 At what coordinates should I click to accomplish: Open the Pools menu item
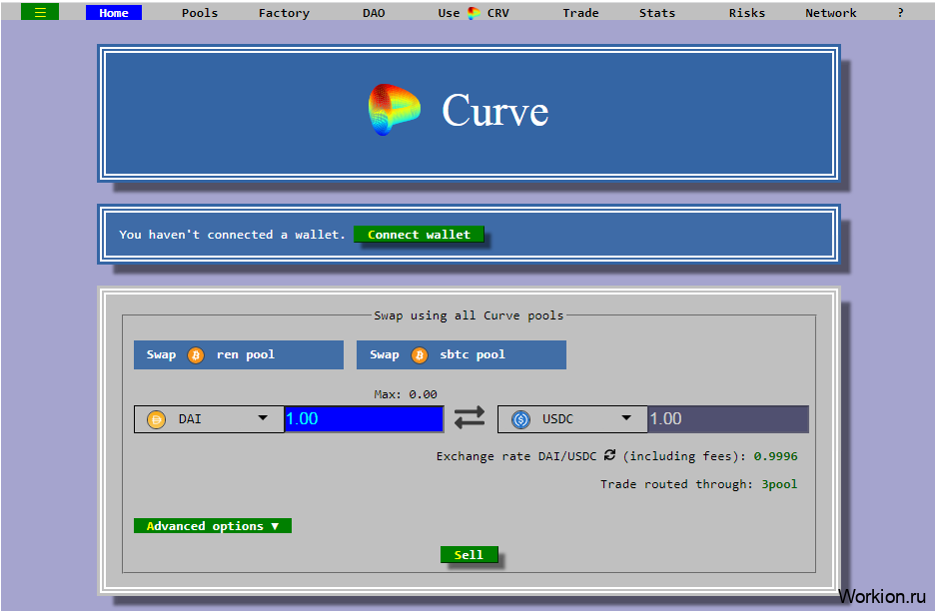(200, 13)
